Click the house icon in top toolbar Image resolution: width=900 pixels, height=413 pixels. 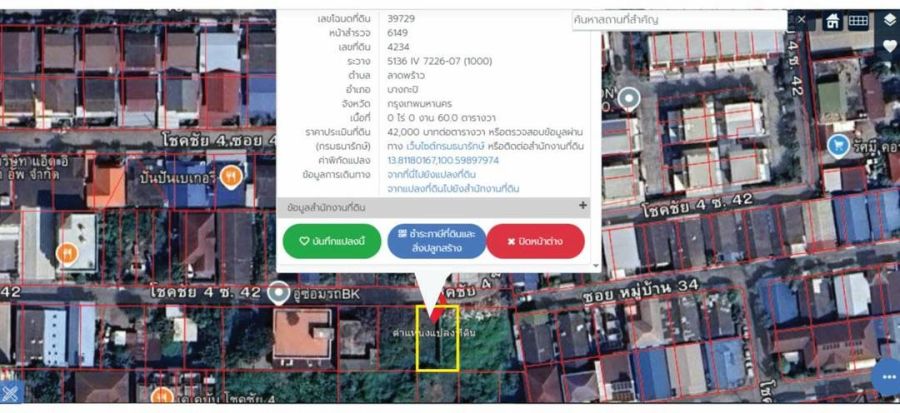tap(832, 21)
